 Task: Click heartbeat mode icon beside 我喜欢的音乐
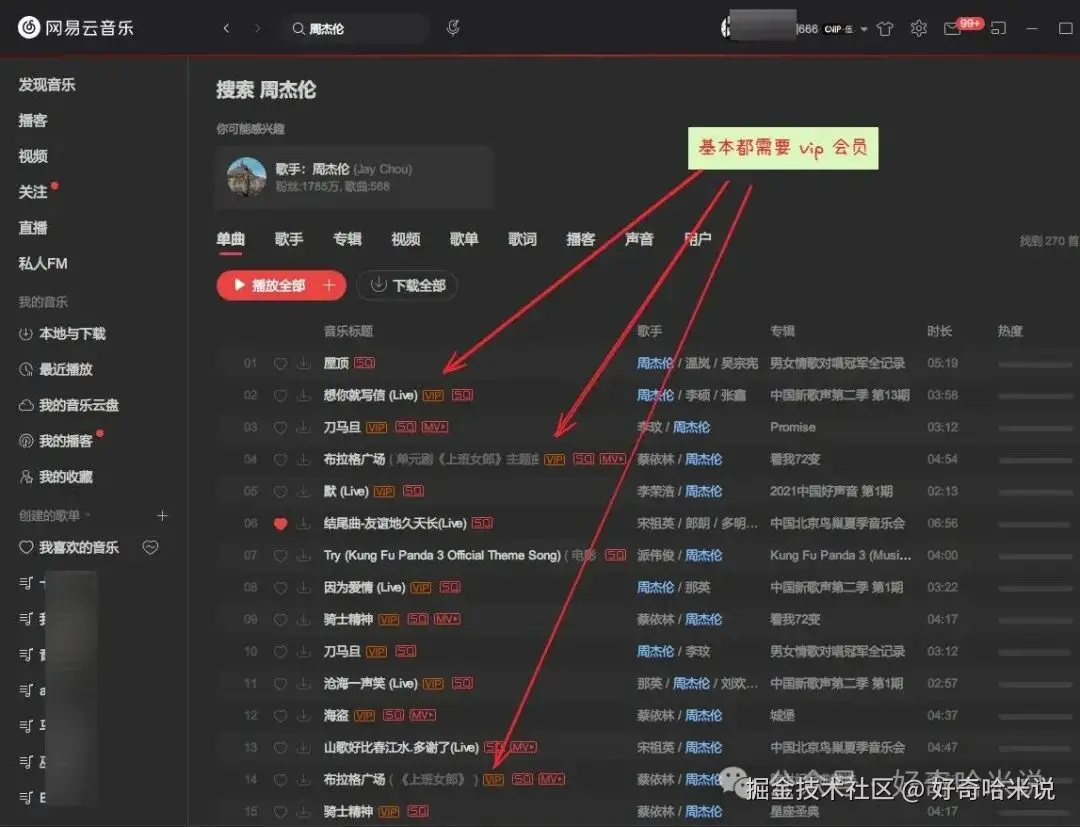[150, 547]
